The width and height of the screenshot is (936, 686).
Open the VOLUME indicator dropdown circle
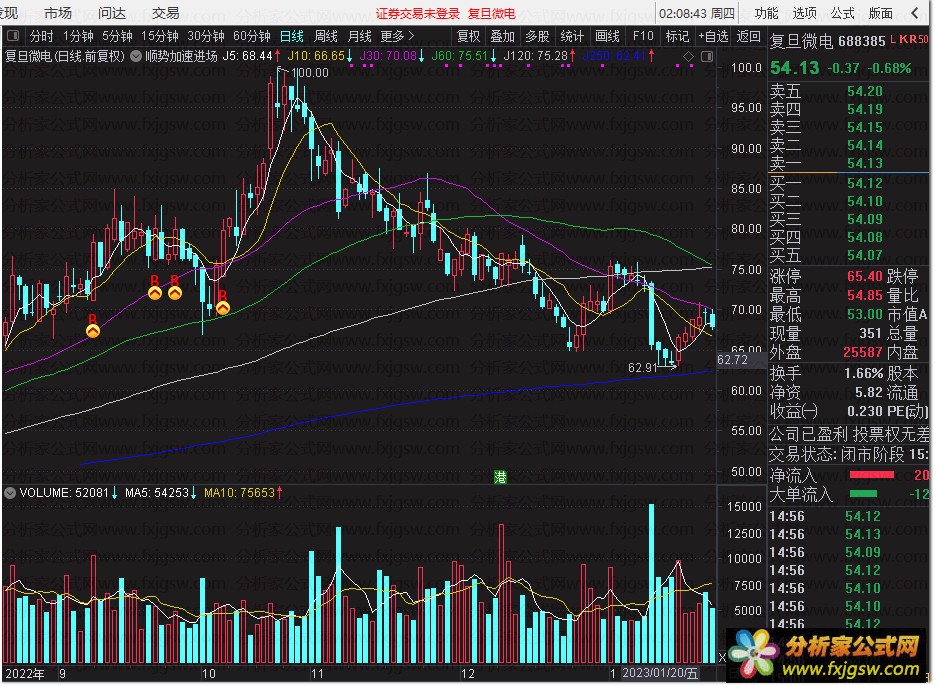[10, 493]
